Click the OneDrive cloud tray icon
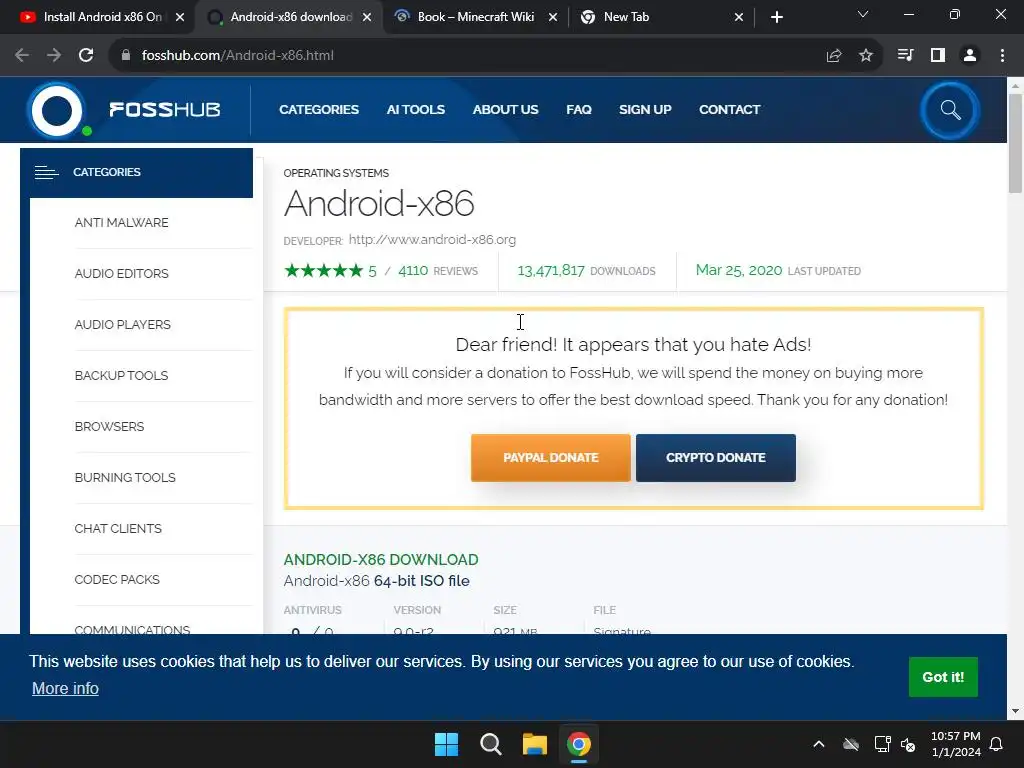The height and width of the screenshot is (768, 1024). pyautogui.click(x=851, y=744)
